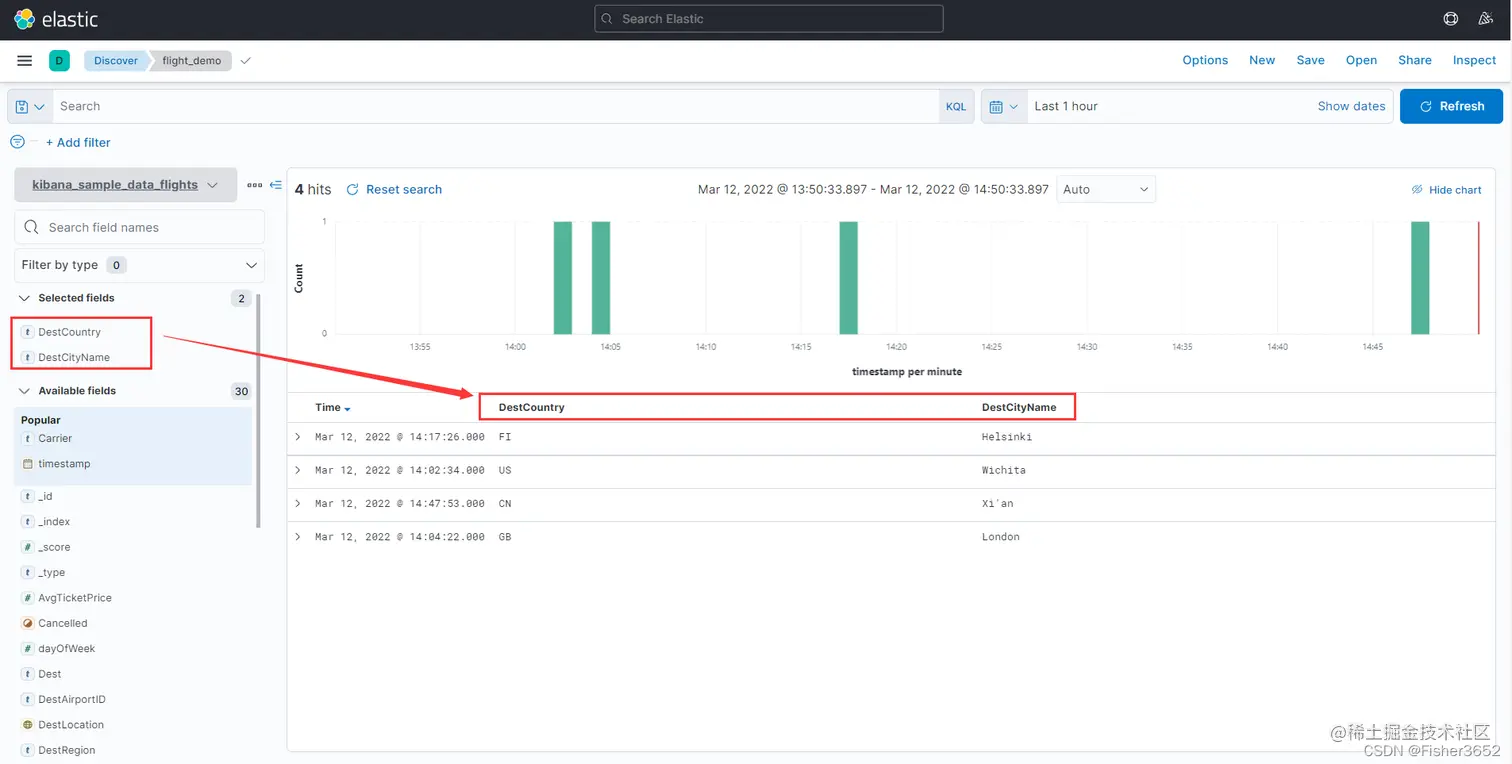Screen dimensions: 1512x764
Task: Click the field list scrollbar
Action: pos(258,410)
